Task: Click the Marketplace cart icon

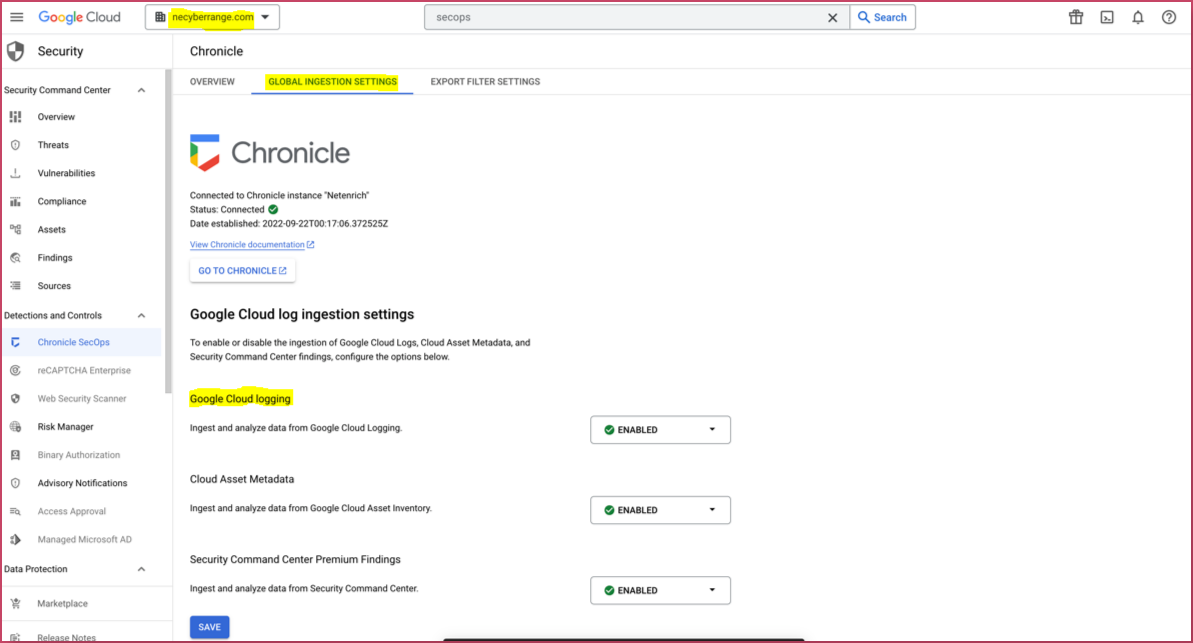Action: click(x=15, y=603)
